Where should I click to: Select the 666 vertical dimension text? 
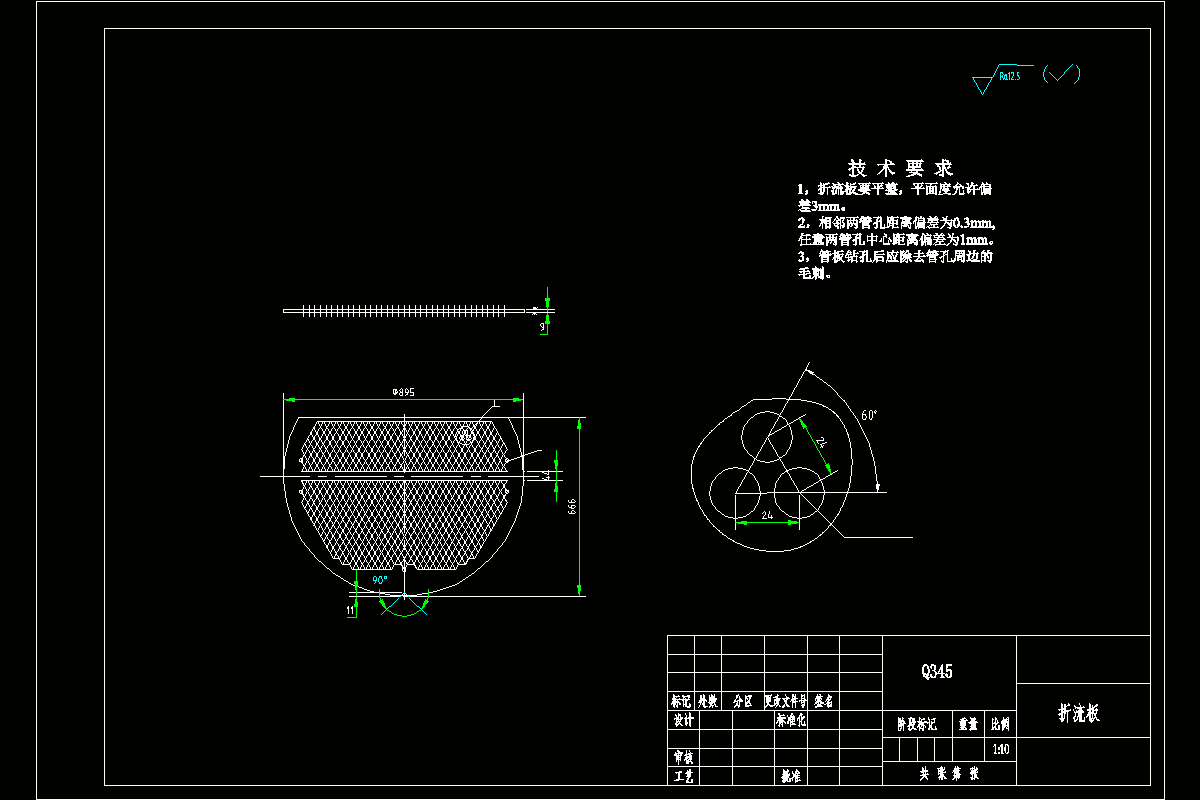pos(572,507)
